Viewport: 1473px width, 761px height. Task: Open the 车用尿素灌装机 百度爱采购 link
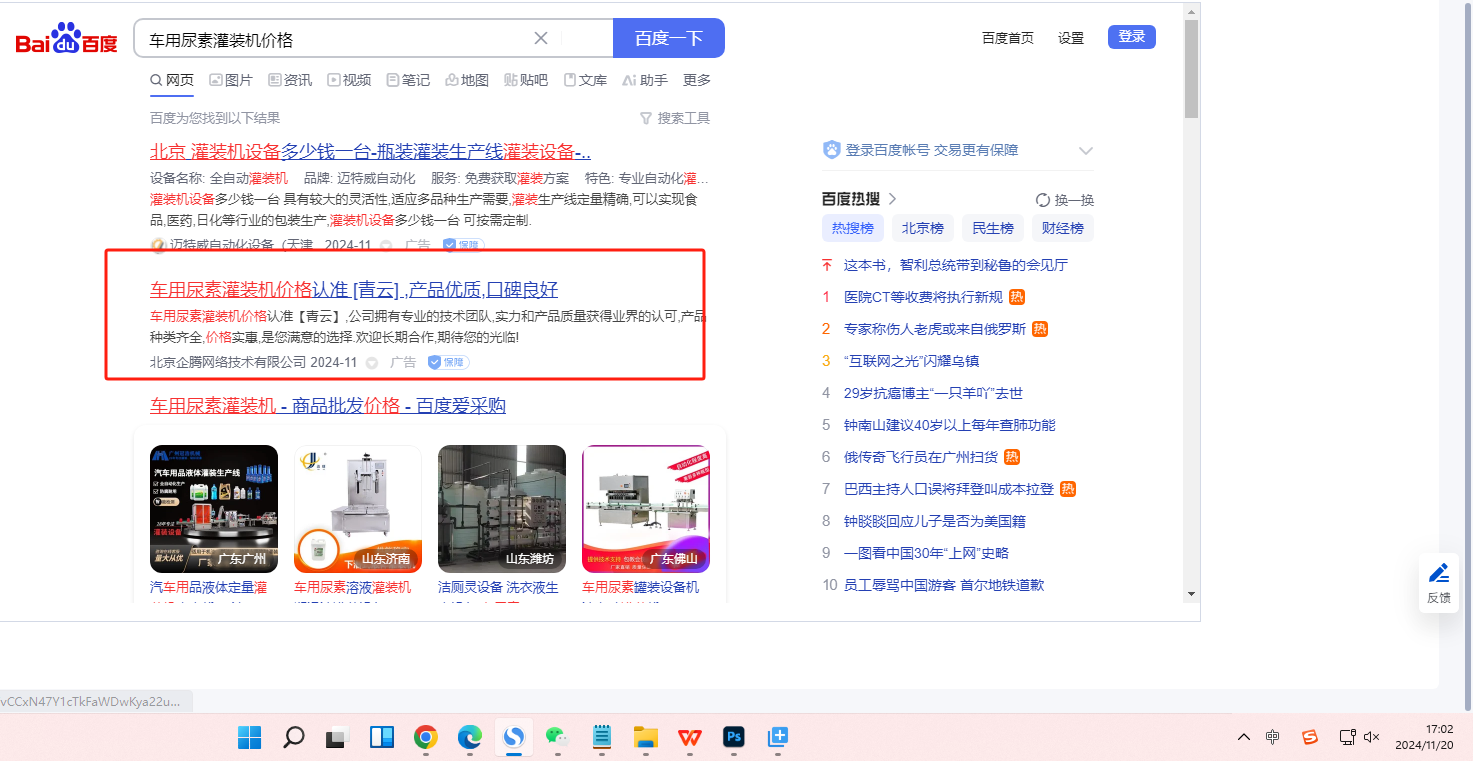click(x=328, y=405)
